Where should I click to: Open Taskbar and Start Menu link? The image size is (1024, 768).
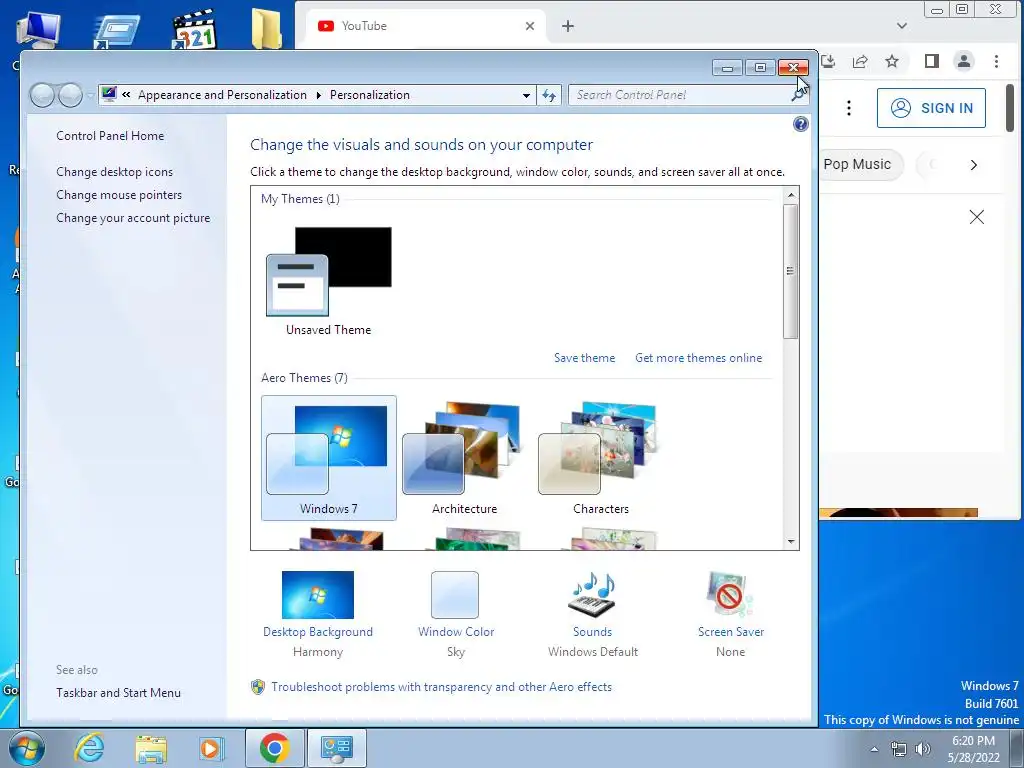point(118,693)
